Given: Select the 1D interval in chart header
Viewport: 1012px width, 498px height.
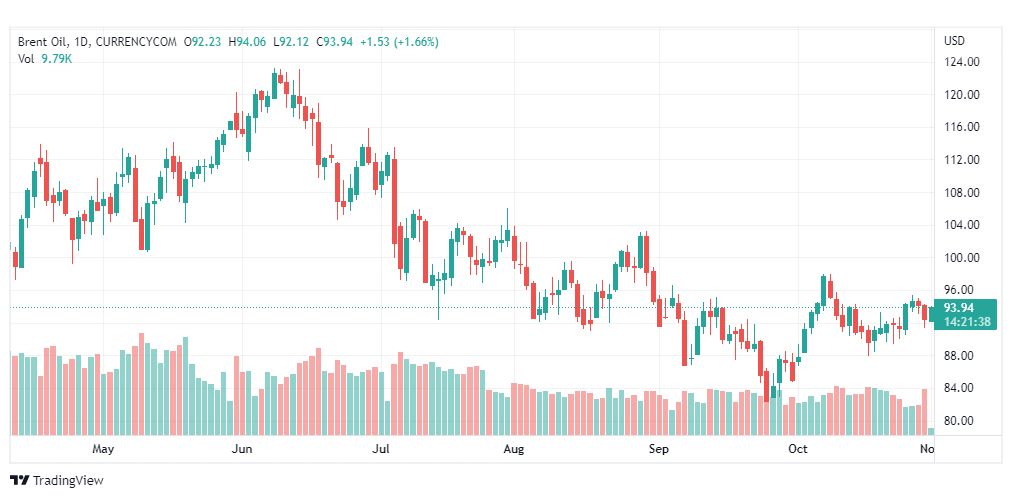Looking at the screenshot, I should tap(82, 42).
